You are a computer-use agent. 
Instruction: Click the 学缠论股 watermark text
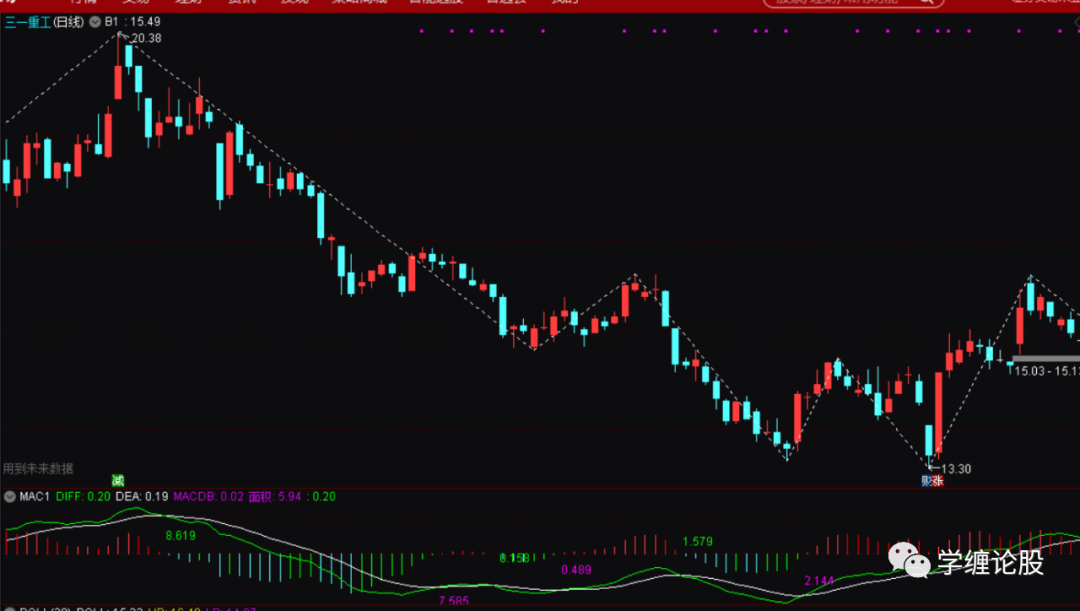click(x=990, y=562)
